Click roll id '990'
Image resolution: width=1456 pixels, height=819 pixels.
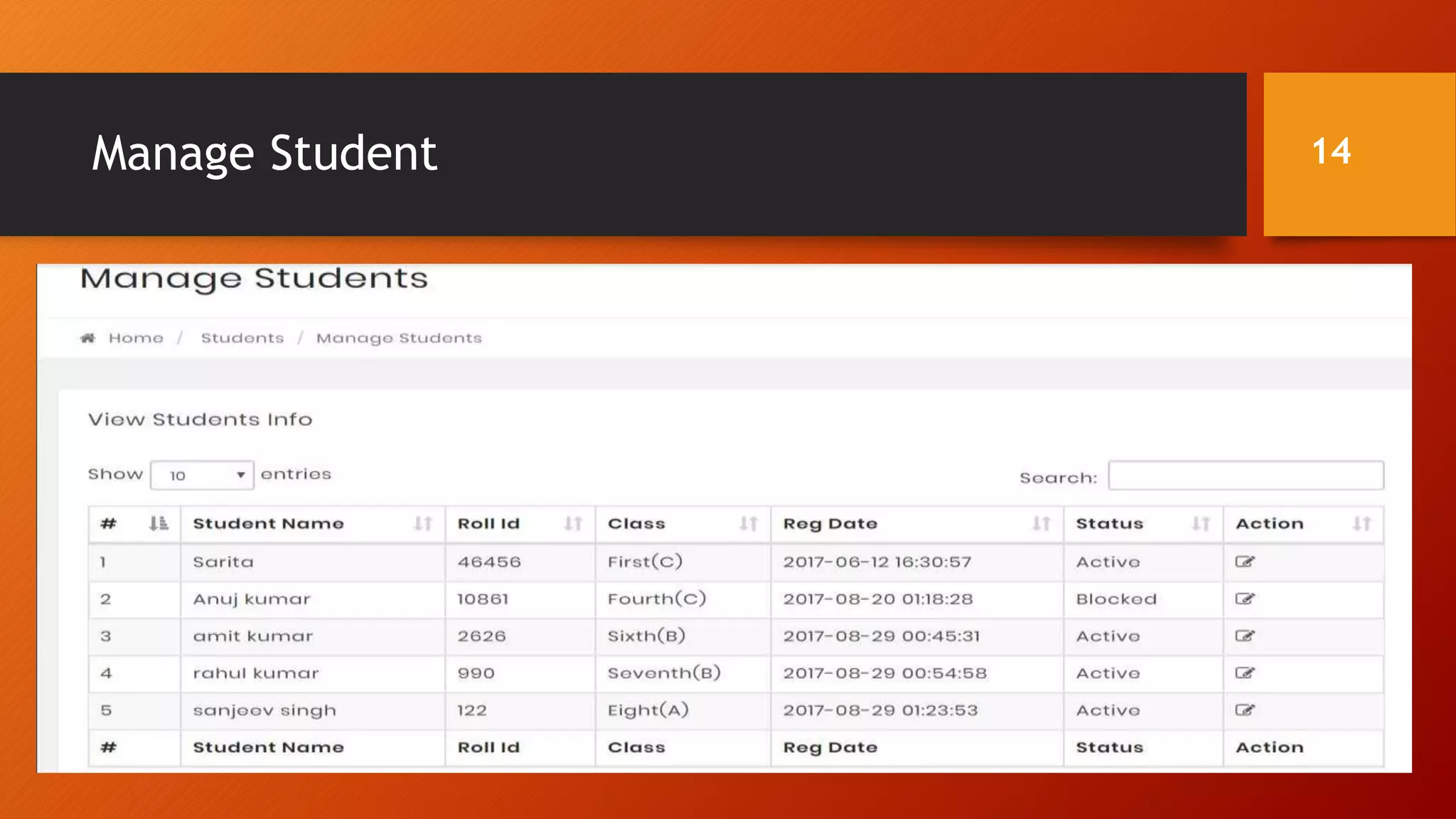pos(476,673)
